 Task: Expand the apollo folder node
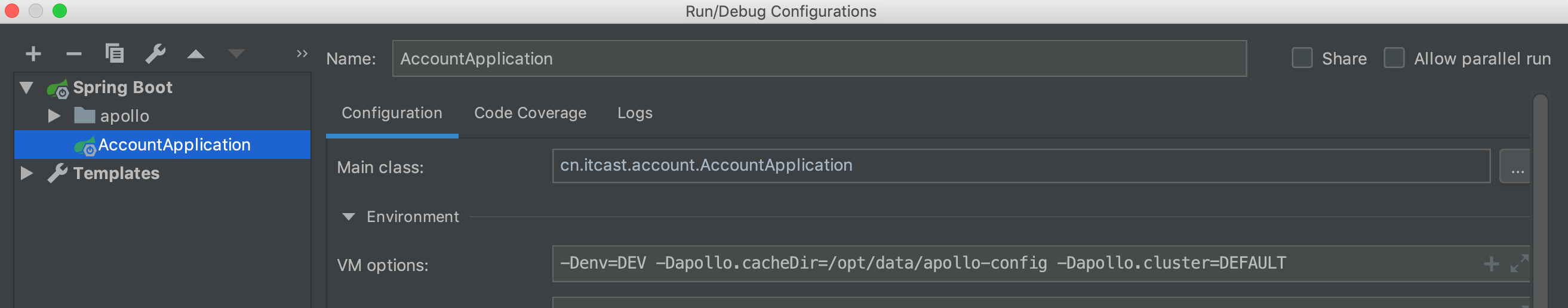pos(54,116)
